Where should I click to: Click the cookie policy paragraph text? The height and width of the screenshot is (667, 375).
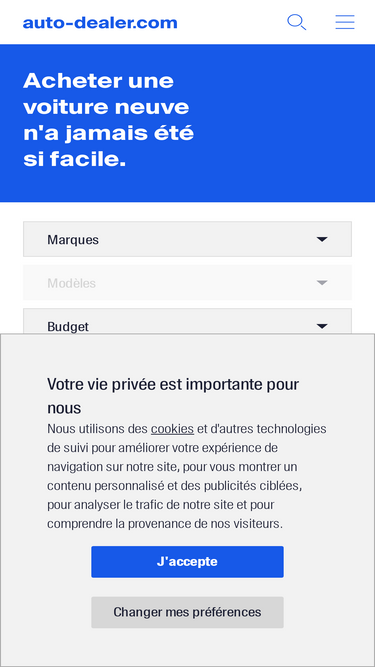pyautogui.click(x=187, y=476)
